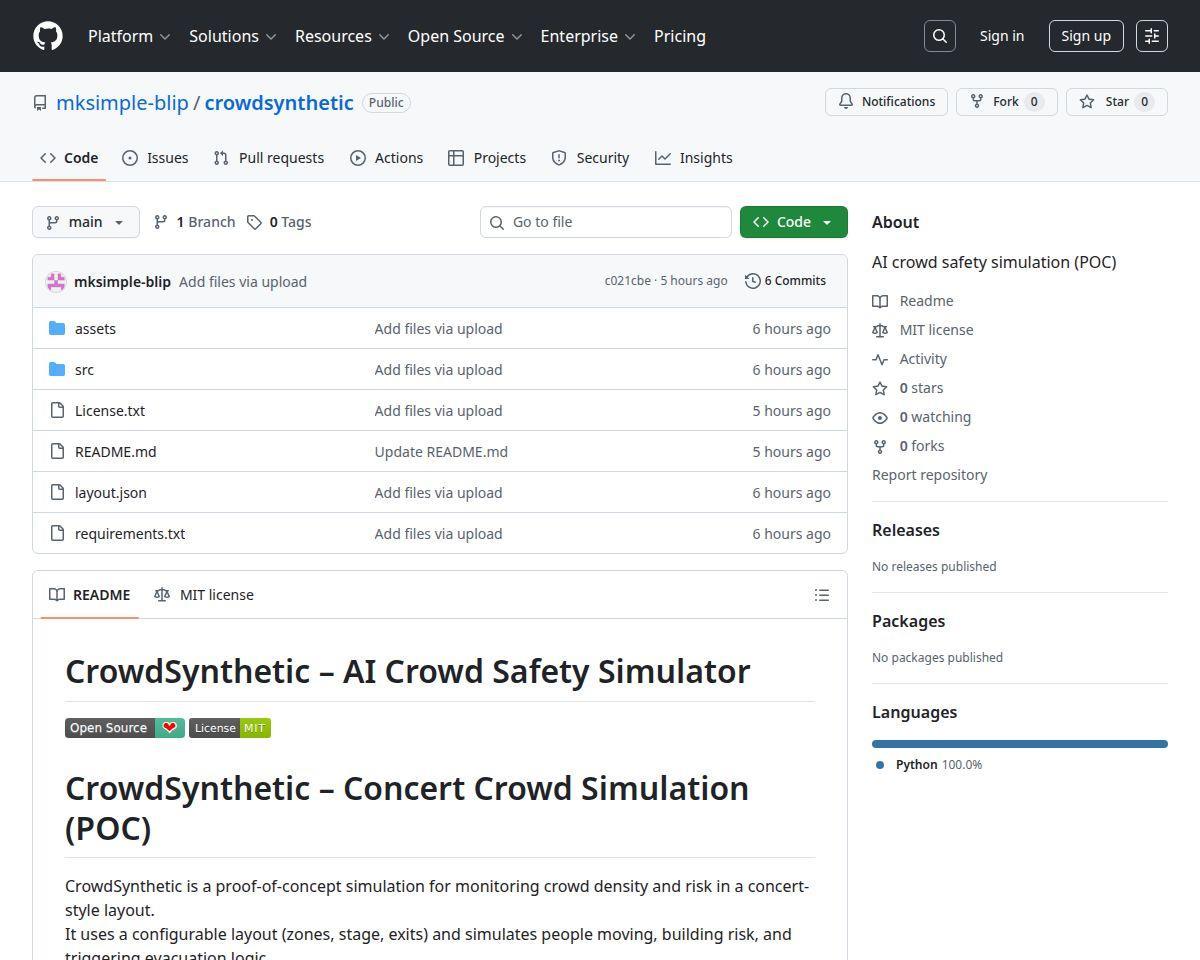The height and width of the screenshot is (960, 1200).
Task: Click the License MIT badge
Action: [230, 728]
